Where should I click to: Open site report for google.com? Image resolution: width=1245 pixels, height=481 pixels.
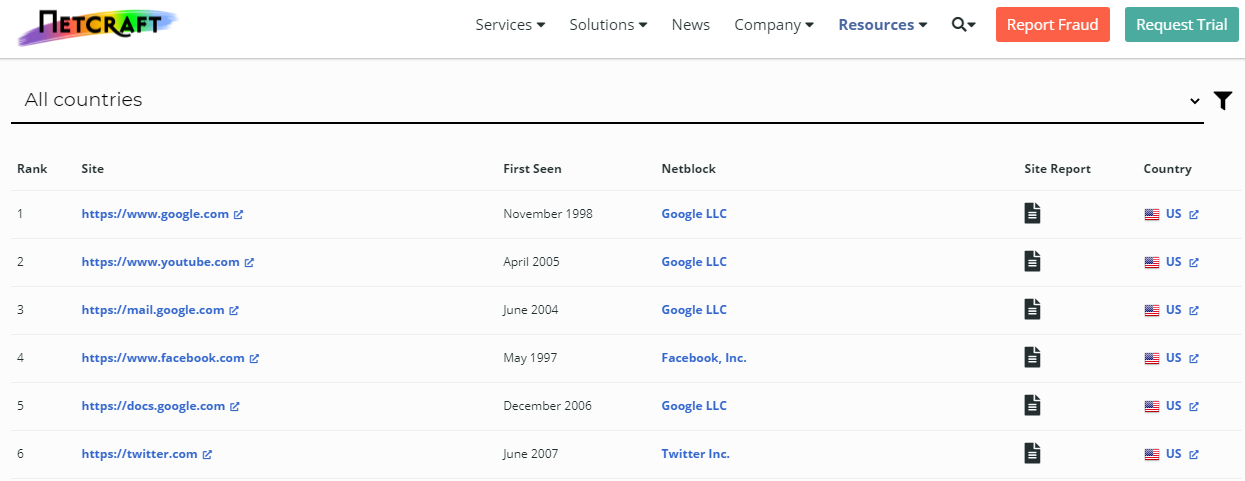[1032, 213]
